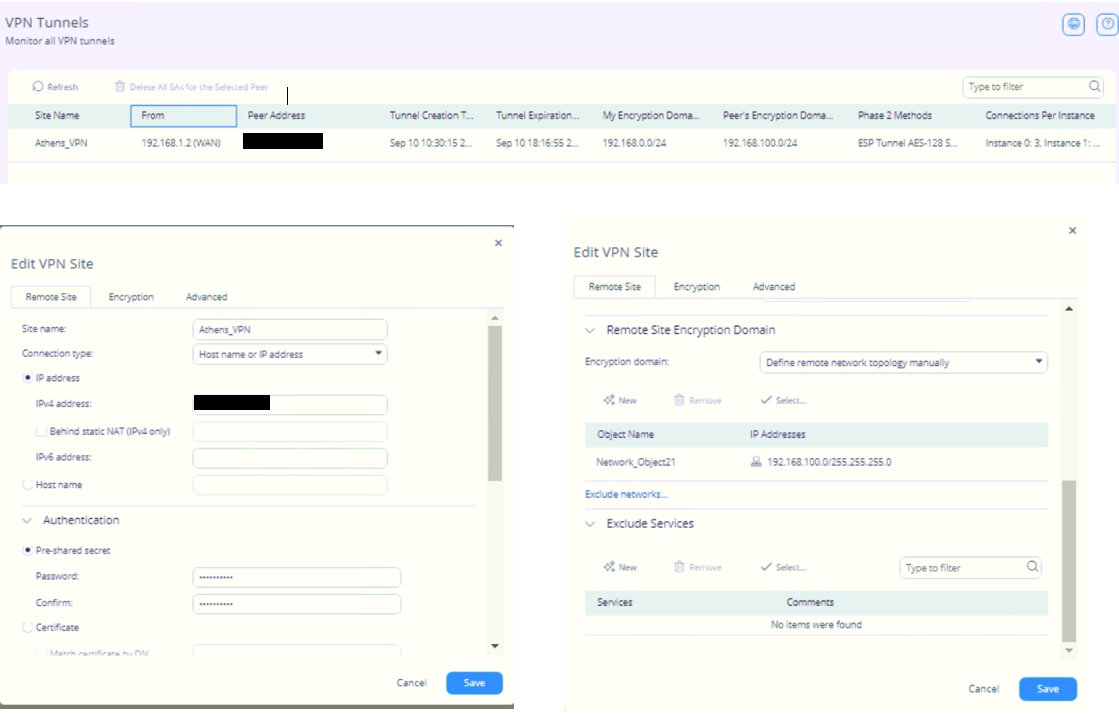Click scroll-down arrow in left dialog

tap(495, 646)
